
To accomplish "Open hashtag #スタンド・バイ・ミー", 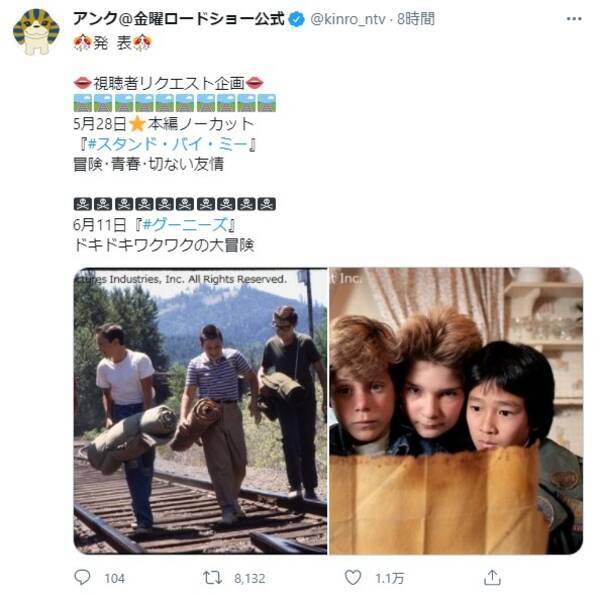I will coord(168,144).
